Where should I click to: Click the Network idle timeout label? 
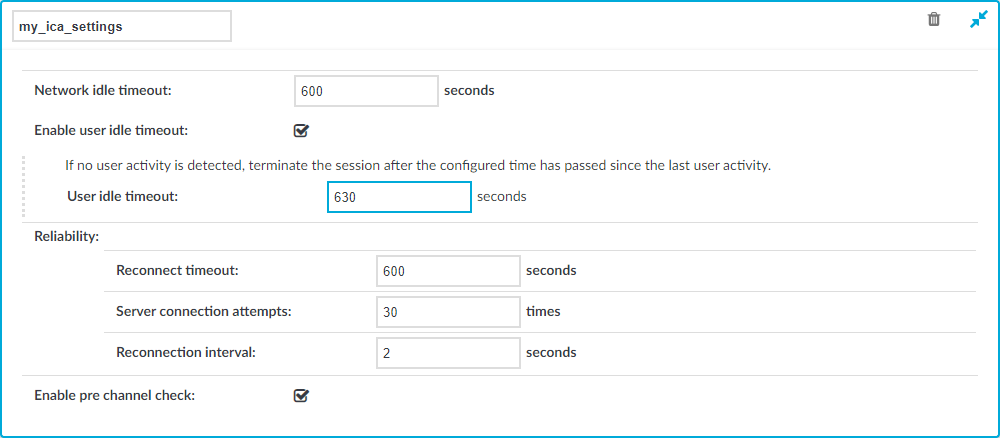click(103, 91)
